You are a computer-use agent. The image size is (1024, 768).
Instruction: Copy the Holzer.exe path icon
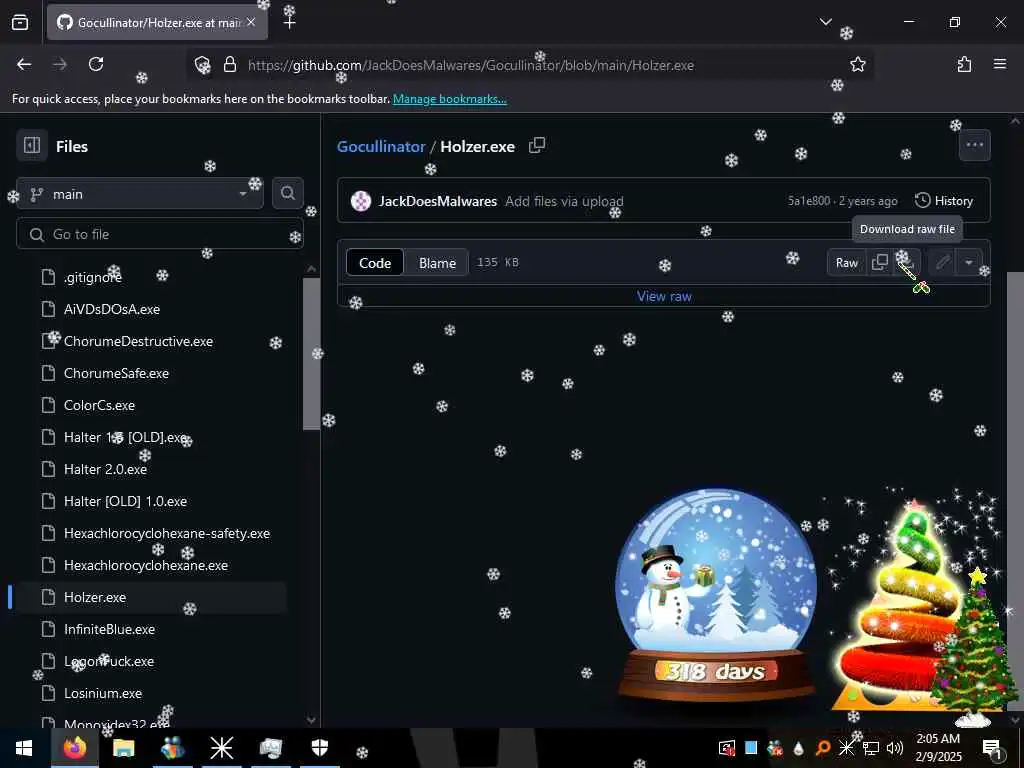pyautogui.click(x=537, y=146)
